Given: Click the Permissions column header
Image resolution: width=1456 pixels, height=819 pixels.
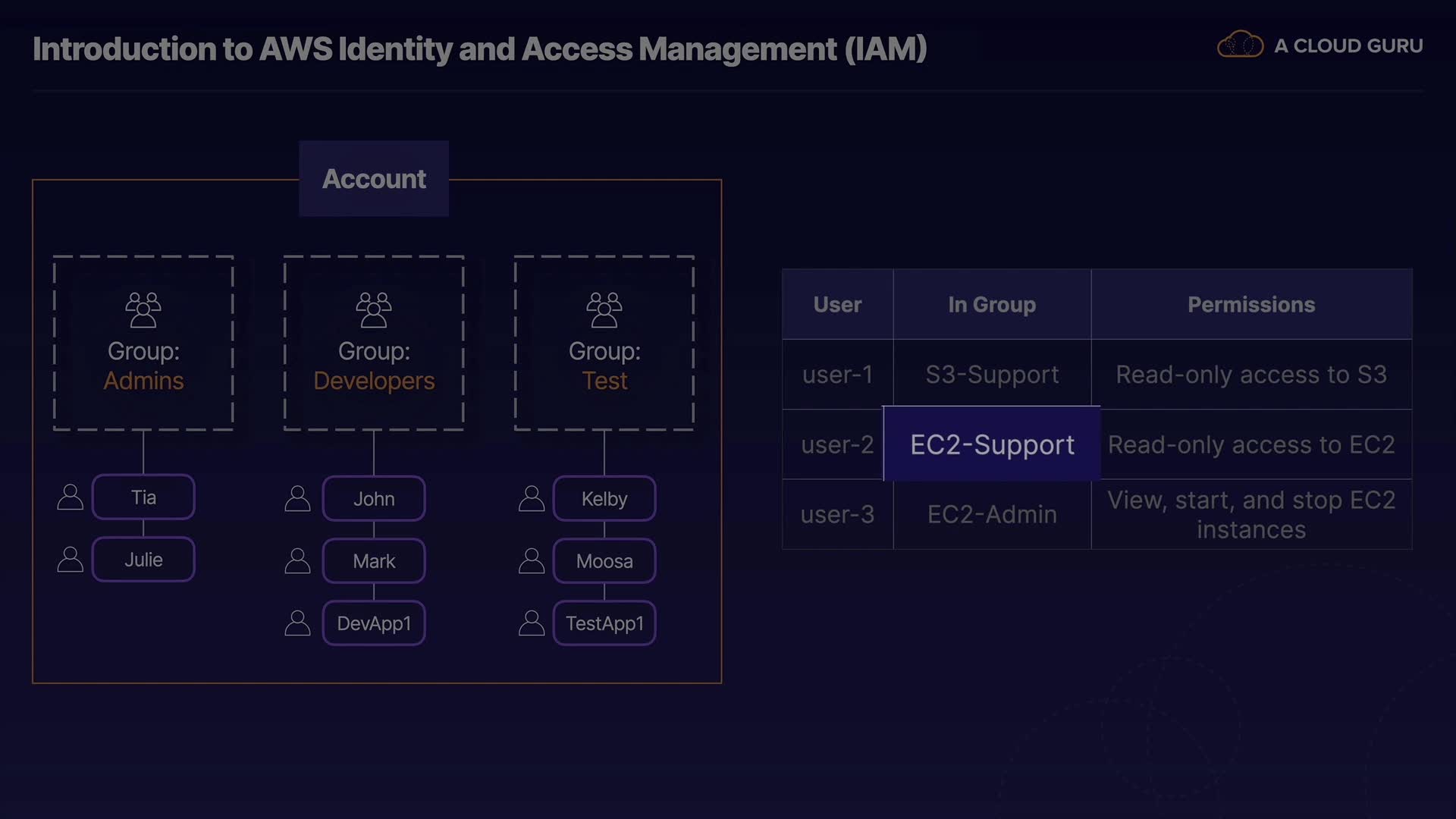Looking at the screenshot, I should coord(1251,304).
